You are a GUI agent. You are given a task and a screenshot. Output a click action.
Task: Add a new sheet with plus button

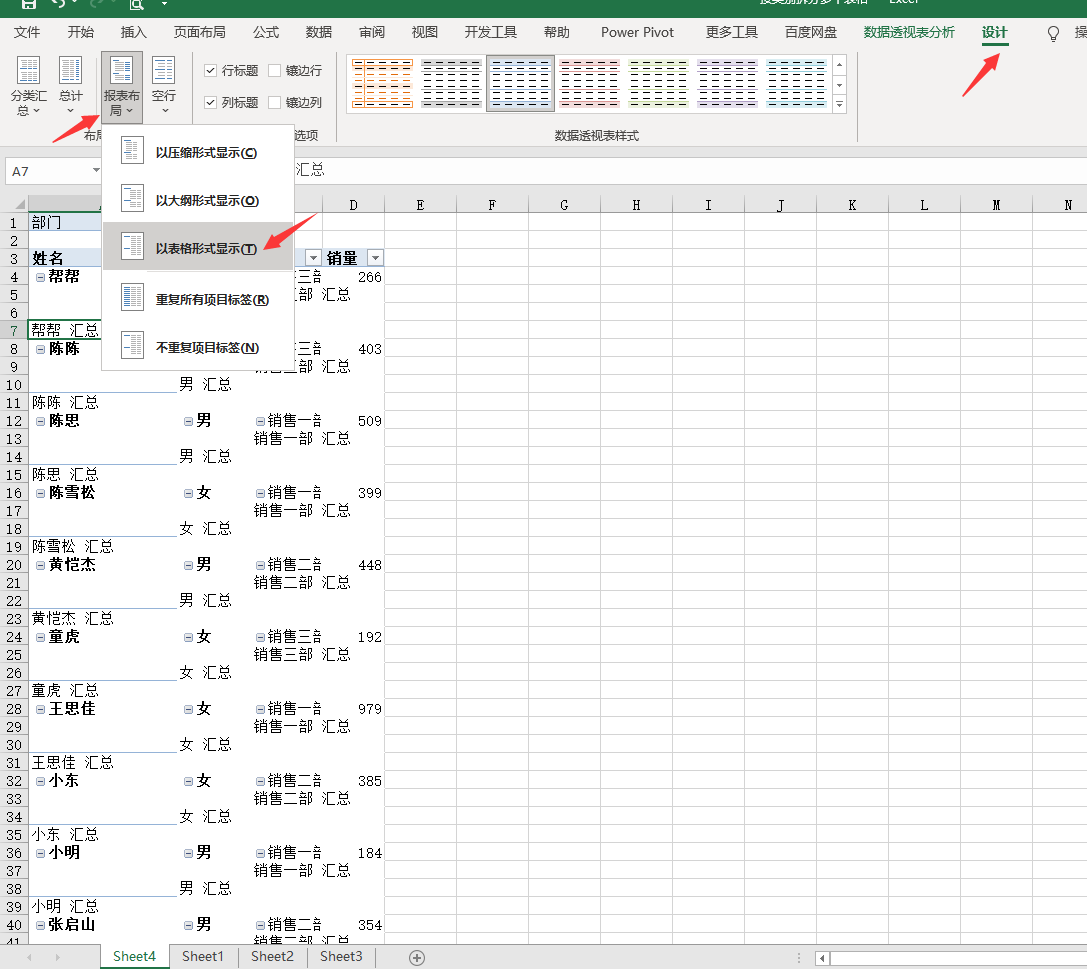[417, 957]
